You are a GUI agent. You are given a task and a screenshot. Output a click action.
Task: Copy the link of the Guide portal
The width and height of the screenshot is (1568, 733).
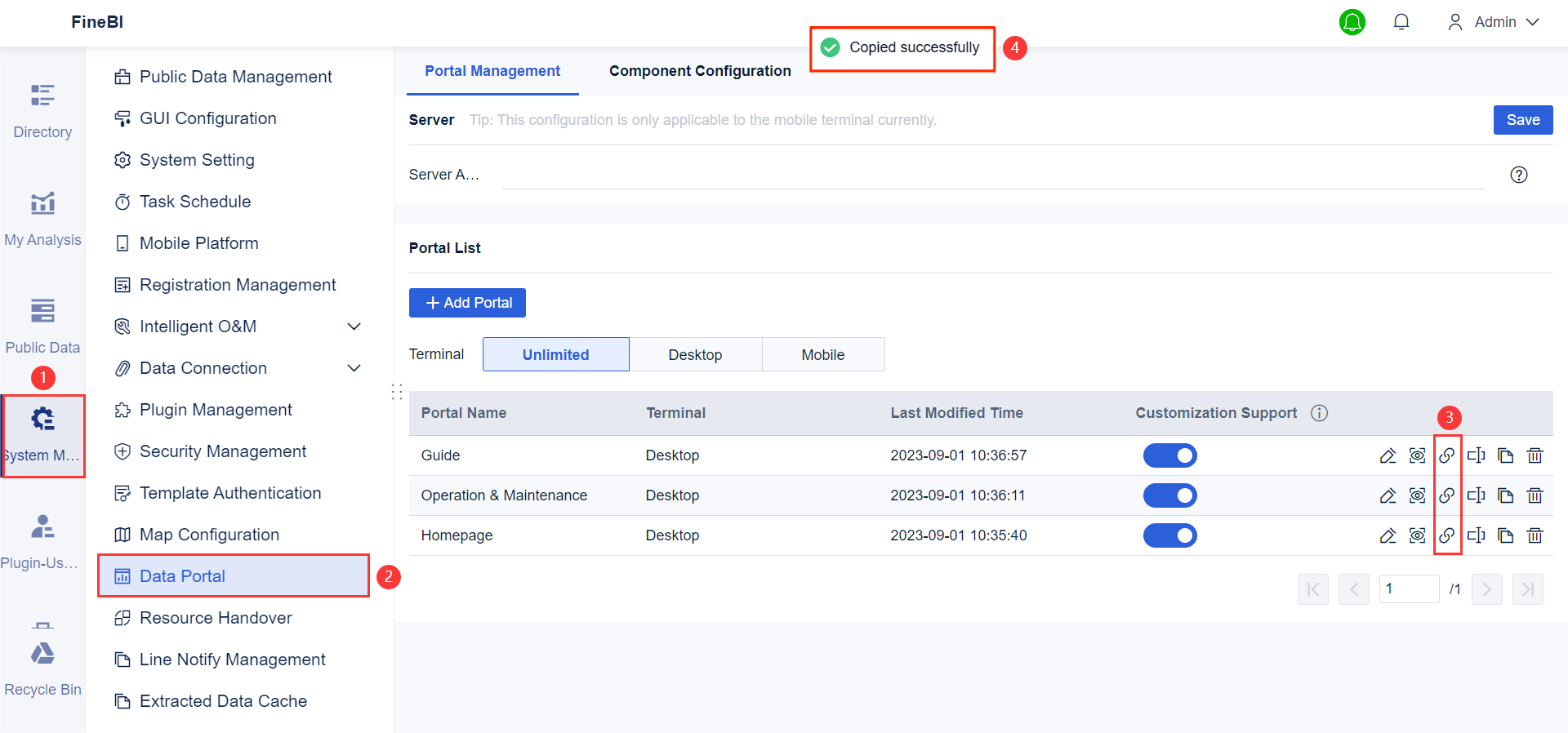pos(1446,455)
